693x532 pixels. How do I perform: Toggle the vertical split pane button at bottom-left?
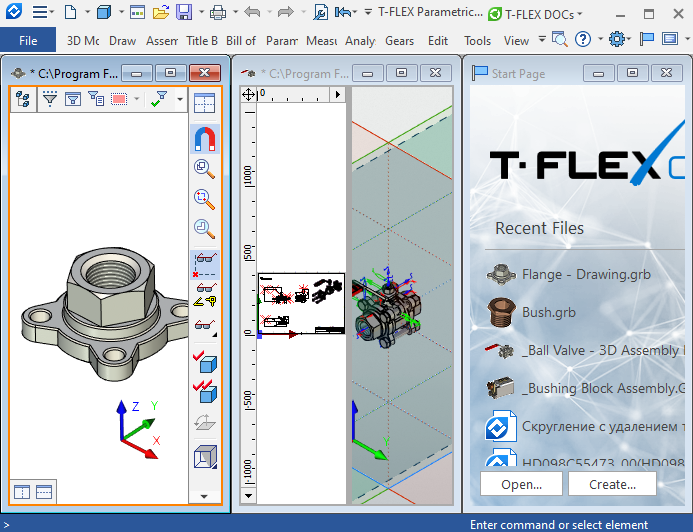[22, 492]
